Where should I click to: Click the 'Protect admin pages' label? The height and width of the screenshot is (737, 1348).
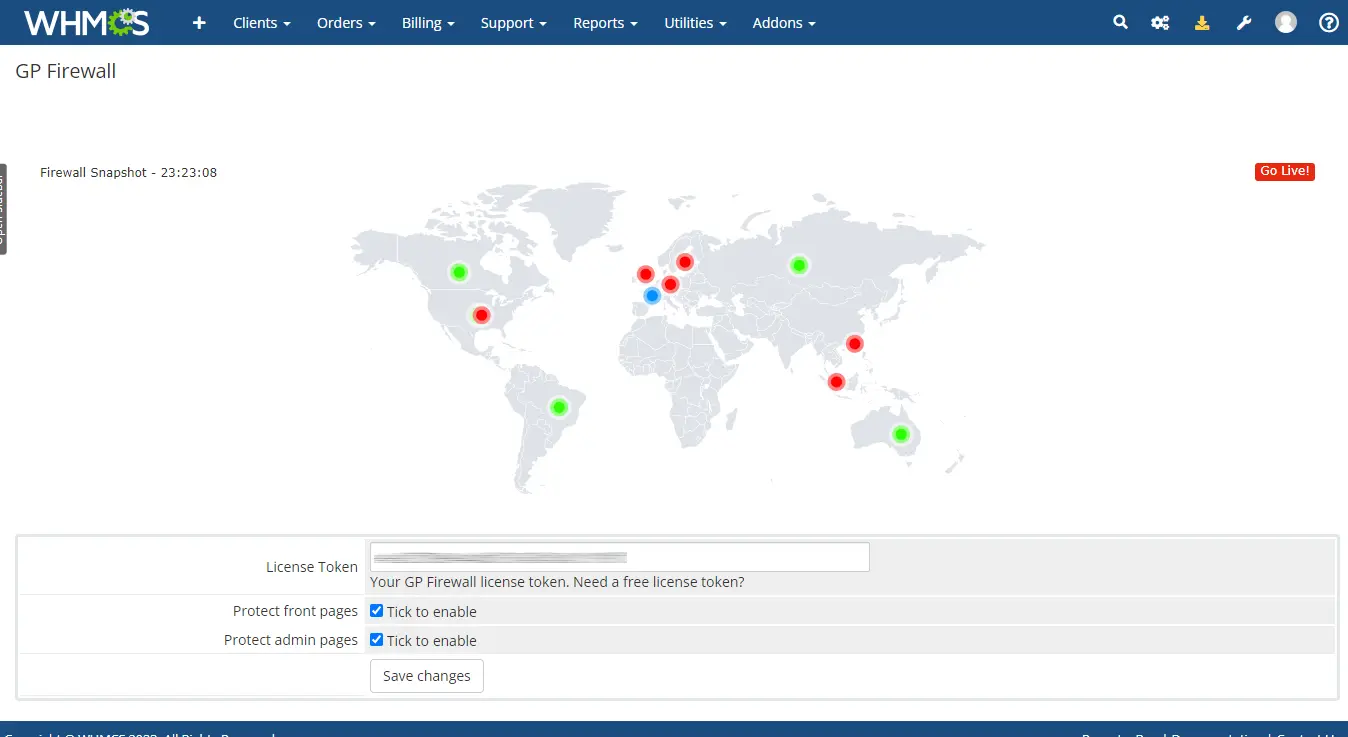[291, 640]
